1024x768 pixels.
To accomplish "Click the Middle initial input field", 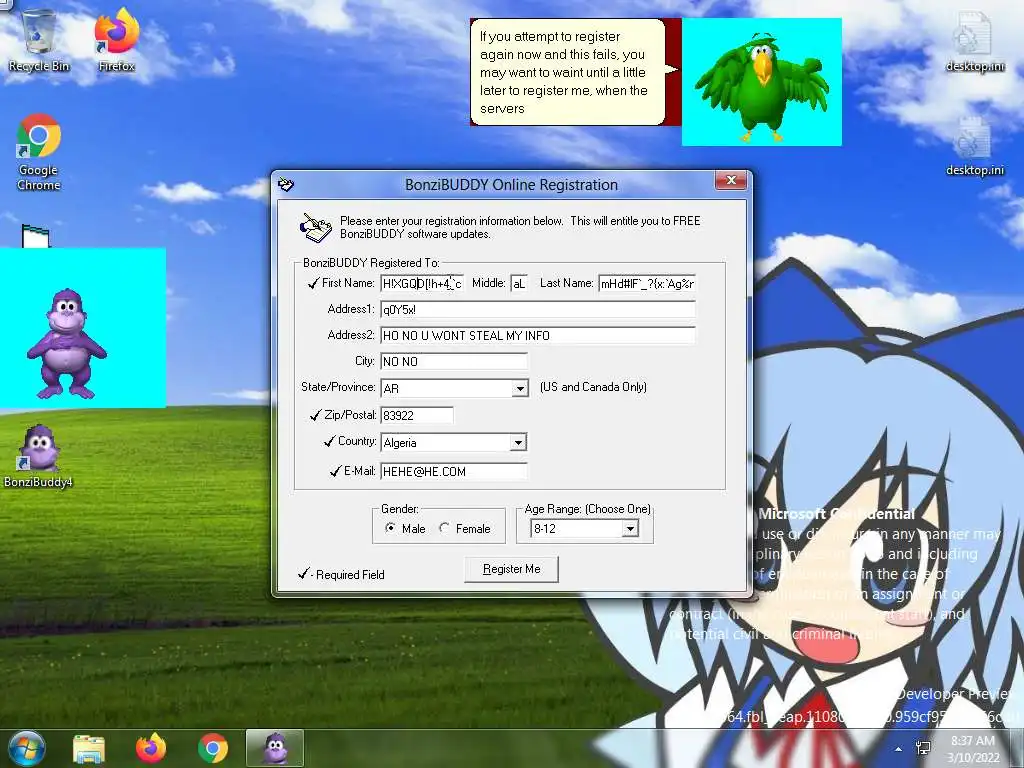I will tap(519, 283).
